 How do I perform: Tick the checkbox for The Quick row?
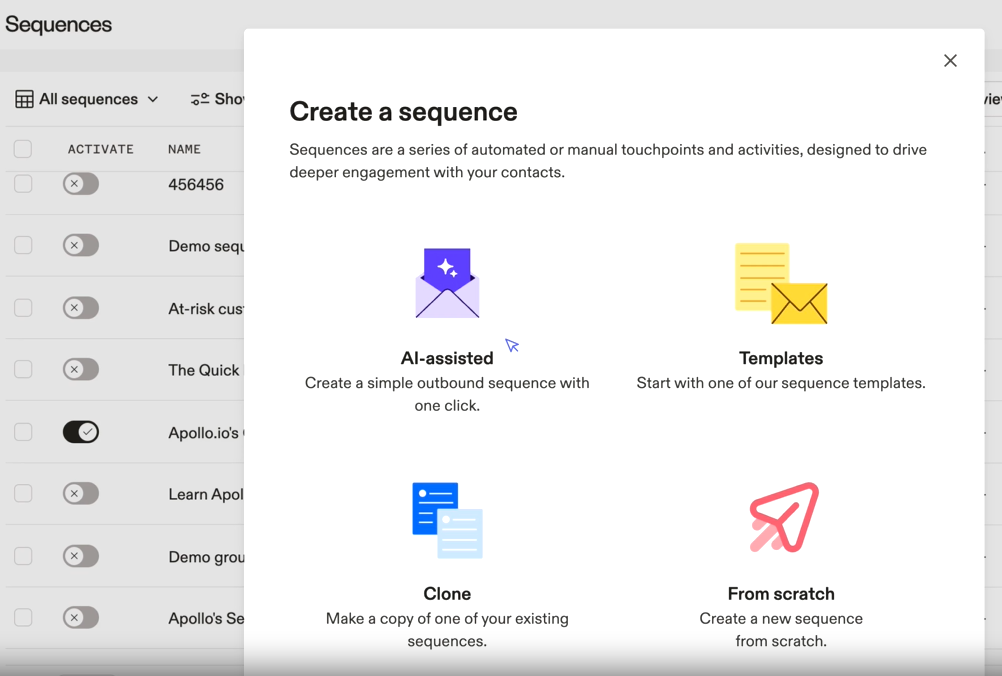click(23, 369)
